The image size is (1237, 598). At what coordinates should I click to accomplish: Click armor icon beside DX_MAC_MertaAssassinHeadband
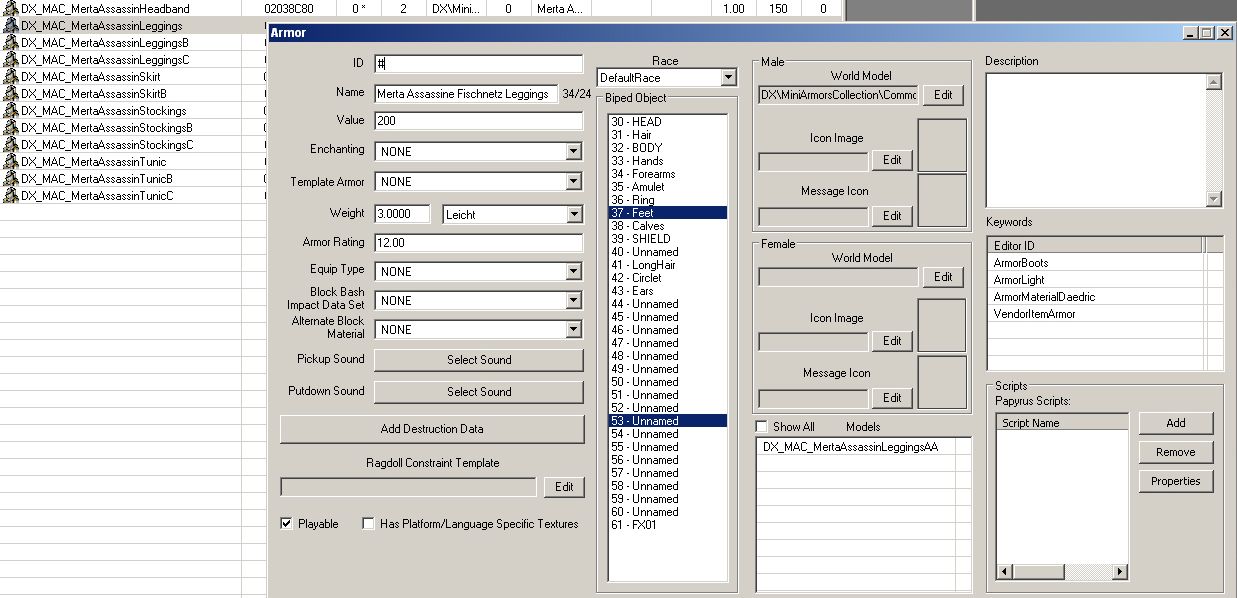11,9
